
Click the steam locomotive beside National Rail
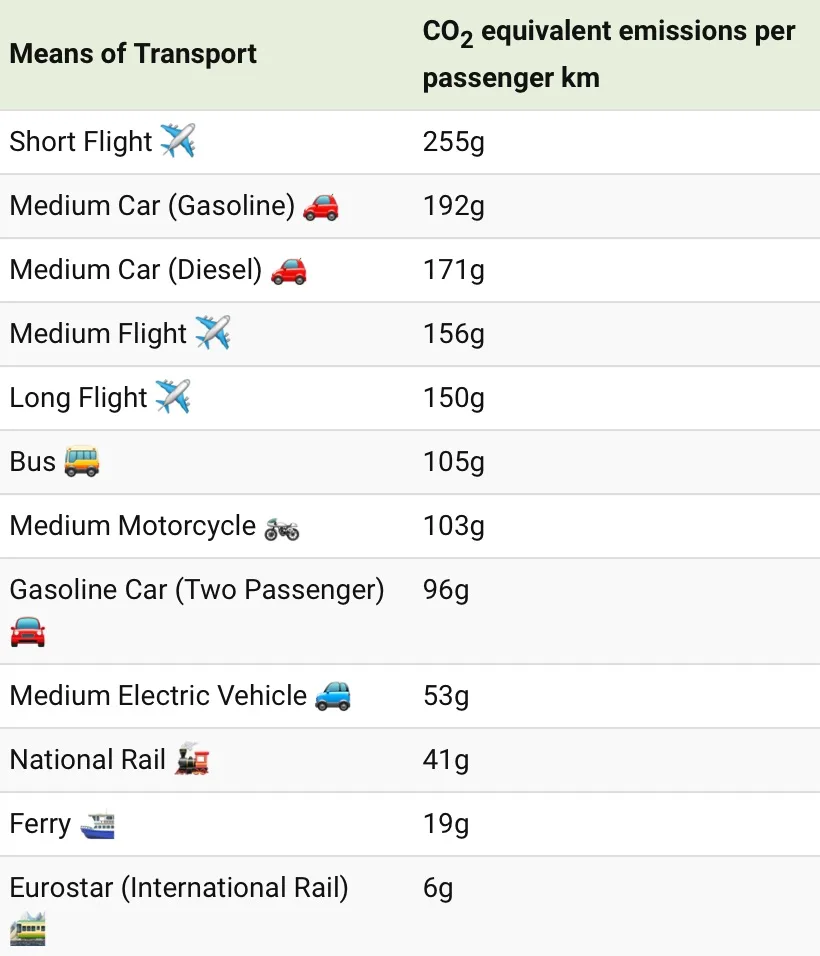(x=192, y=759)
